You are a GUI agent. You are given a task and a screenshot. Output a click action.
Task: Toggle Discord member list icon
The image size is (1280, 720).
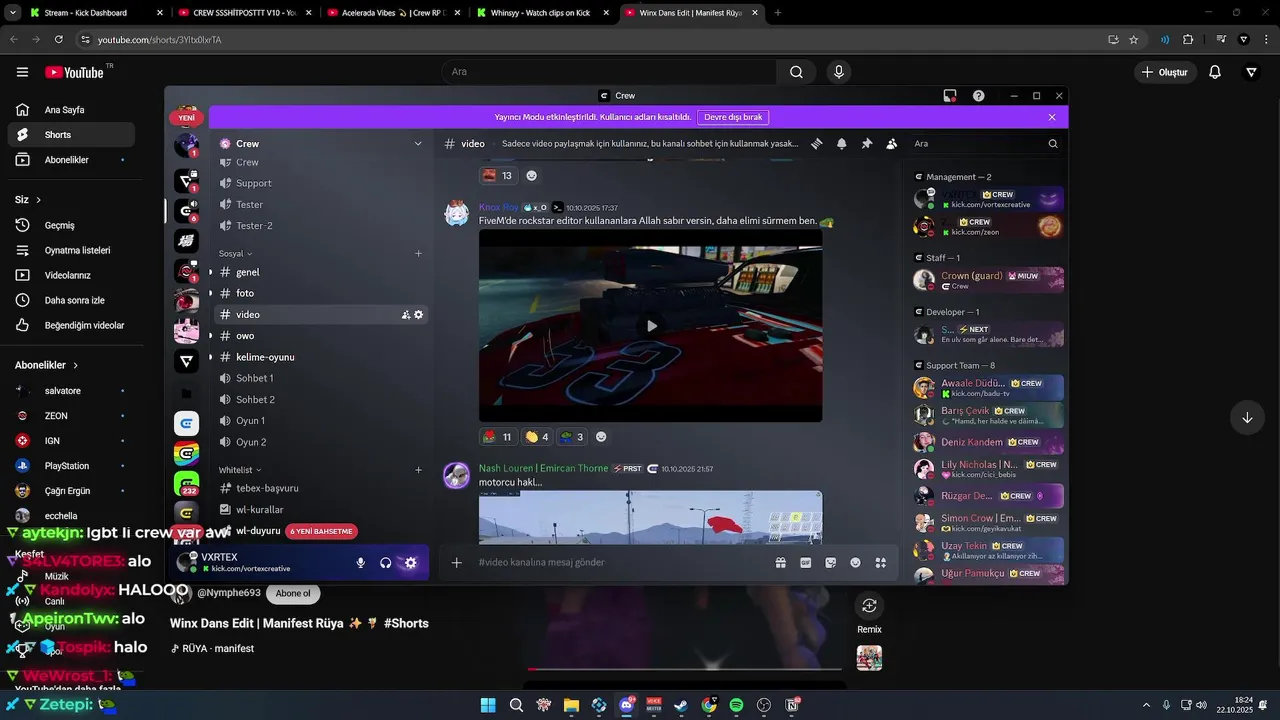(x=892, y=144)
